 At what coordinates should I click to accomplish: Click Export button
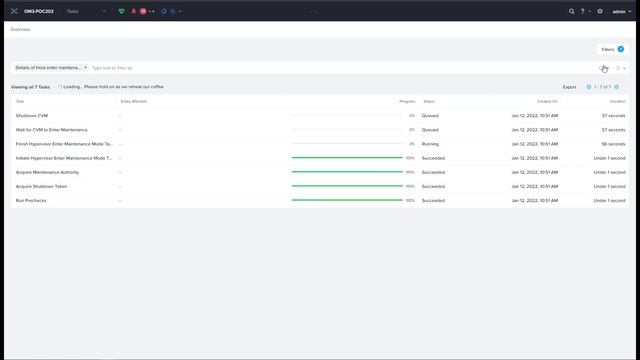pos(569,87)
